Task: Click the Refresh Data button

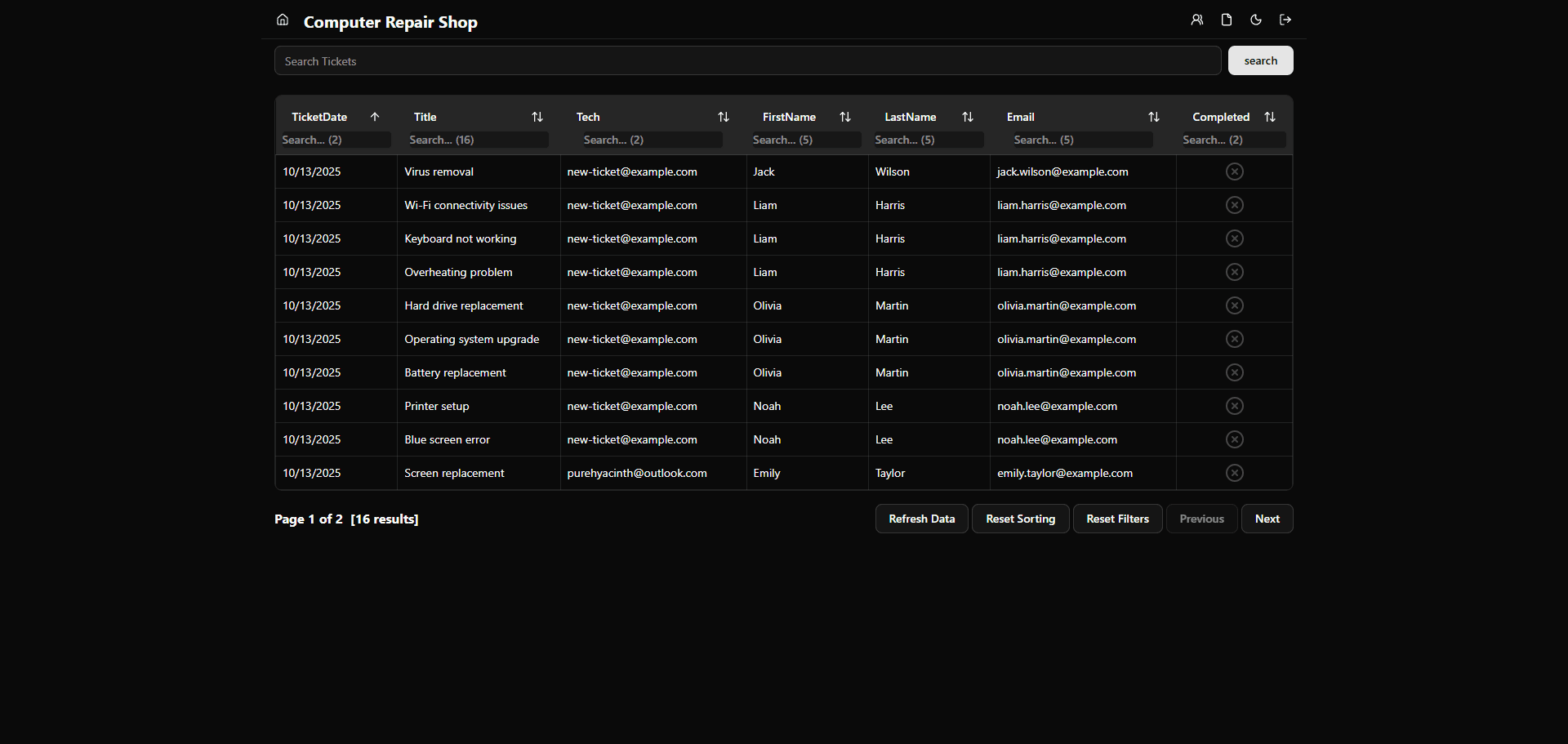Action: tap(921, 519)
